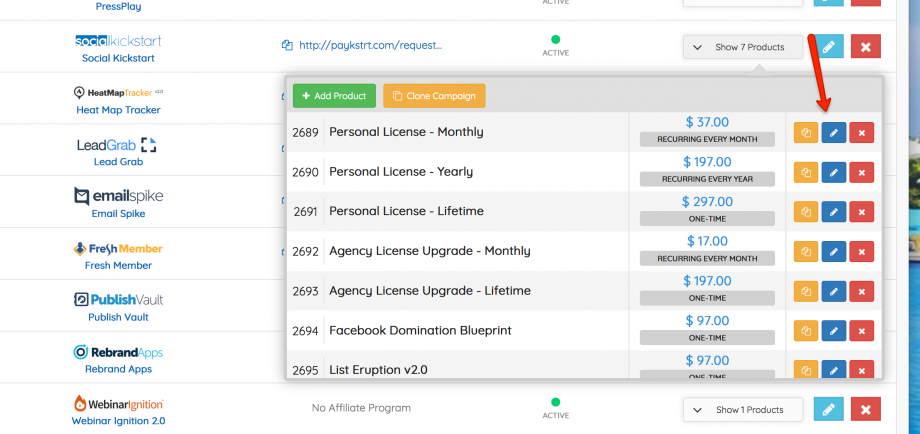Image resolution: width=920 pixels, height=434 pixels.
Task: Delete product 2694 Facebook Domination Blueprint
Action: coord(861,331)
